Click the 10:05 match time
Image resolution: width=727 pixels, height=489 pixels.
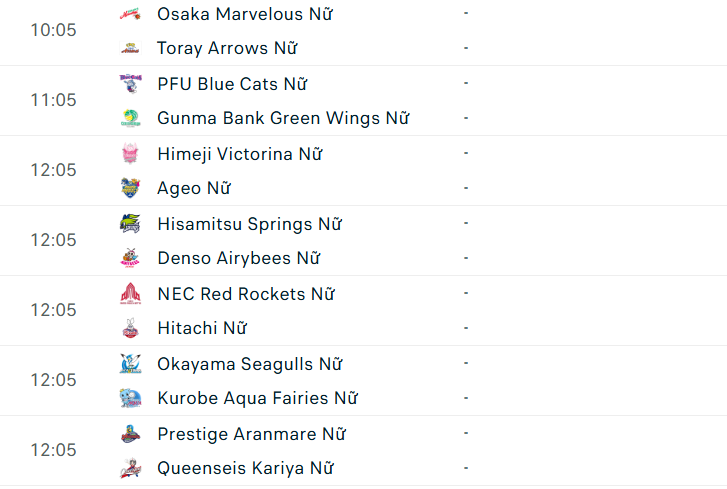pos(53,30)
